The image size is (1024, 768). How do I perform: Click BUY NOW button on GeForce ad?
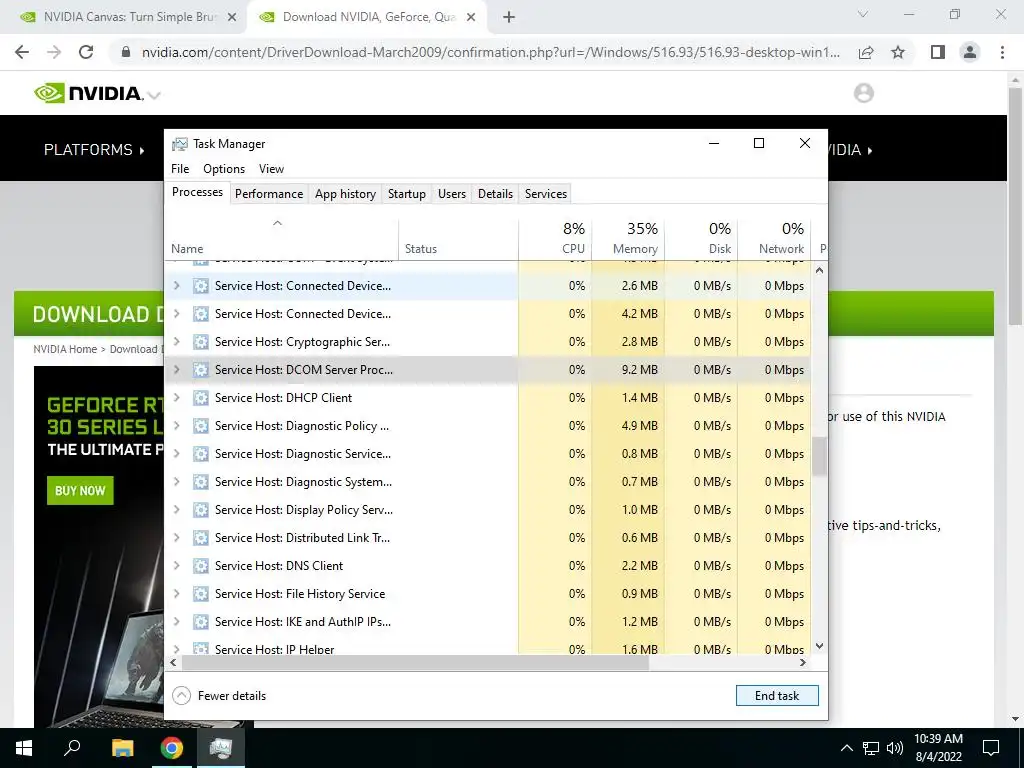click(80, 490)
